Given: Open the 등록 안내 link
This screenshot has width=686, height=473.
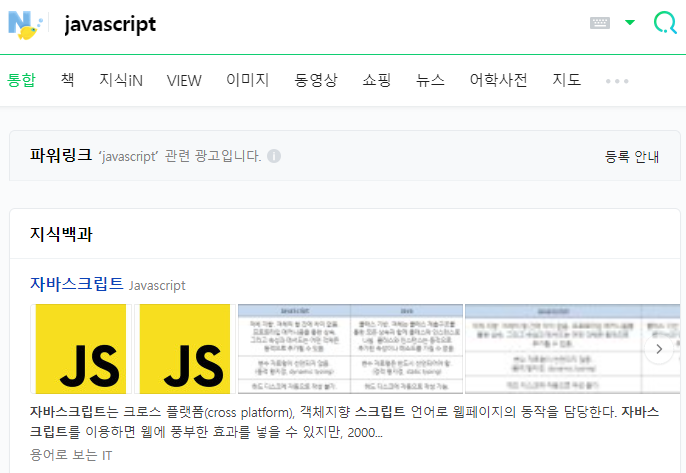Looking at the screenshot, I should [632, 156].
